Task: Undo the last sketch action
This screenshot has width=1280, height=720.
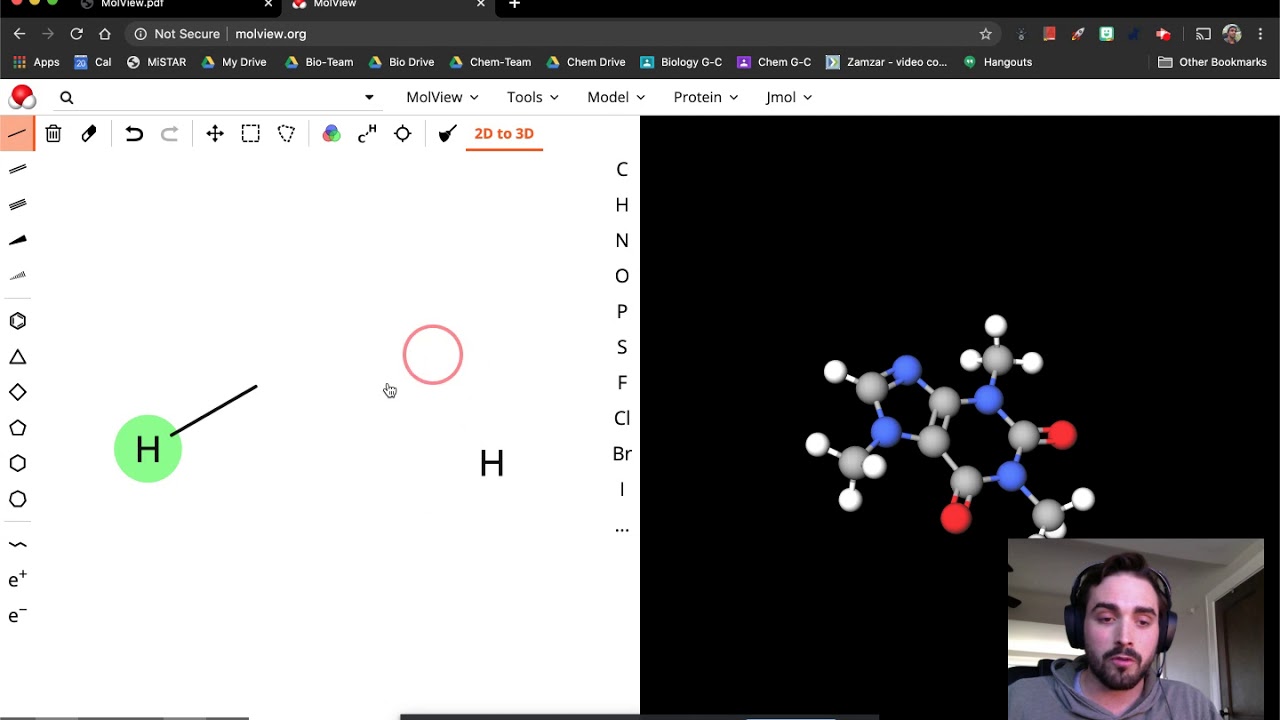Action: coord(134,133)
